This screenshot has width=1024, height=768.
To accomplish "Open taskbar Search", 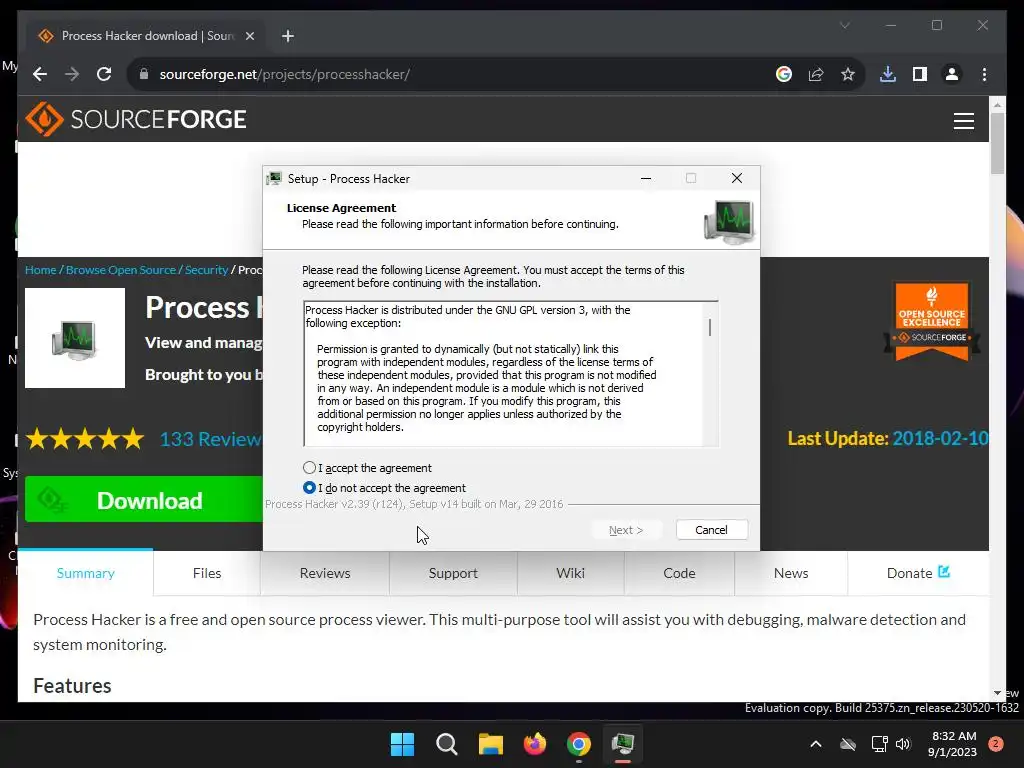I will point(447,744).
